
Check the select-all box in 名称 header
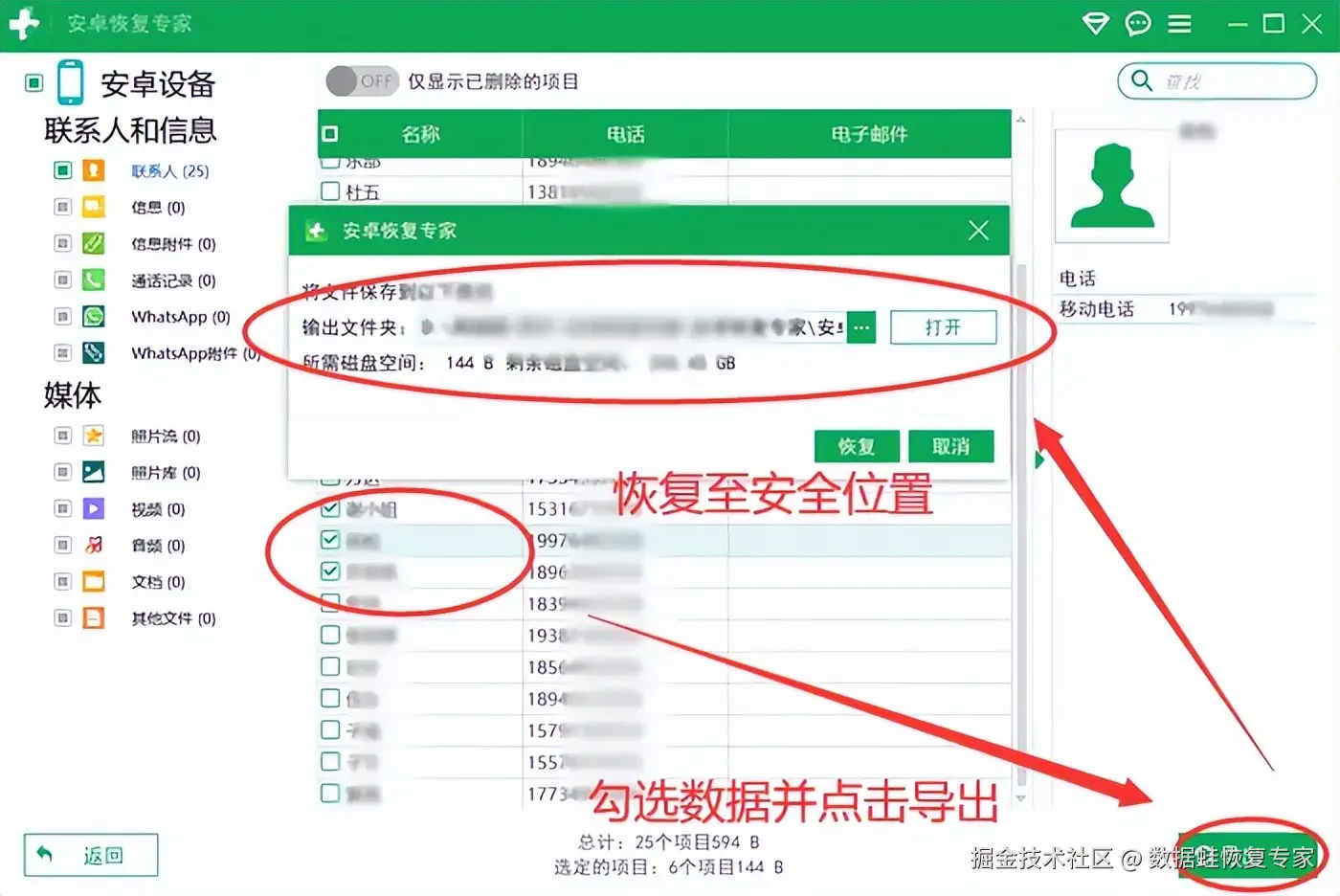tap(330, 134)
